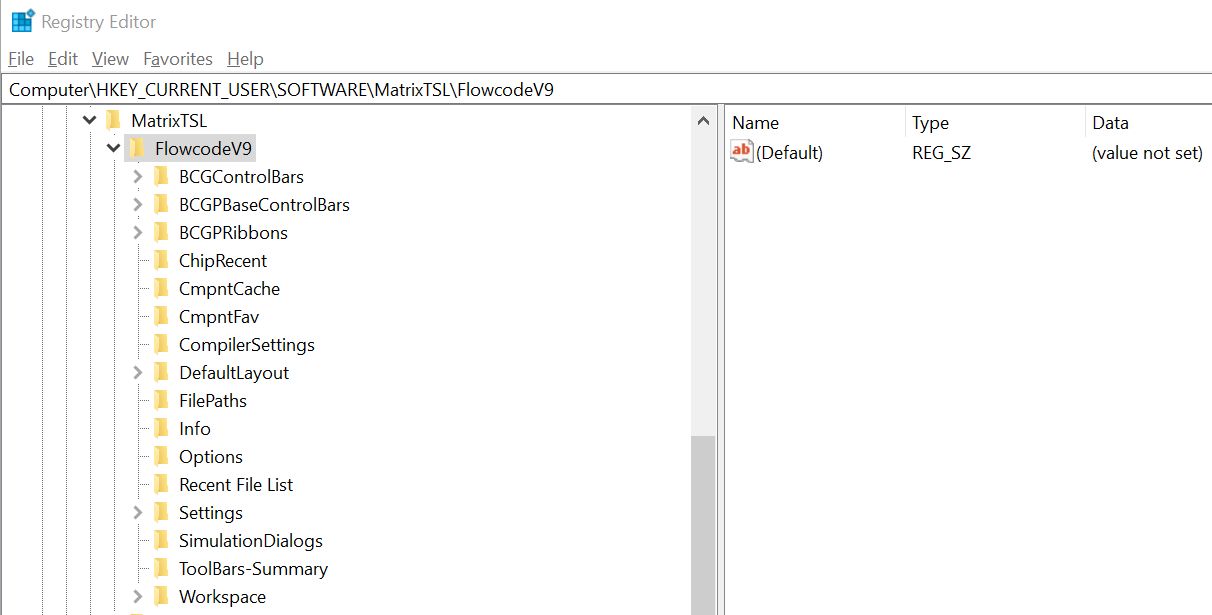Click the CmpntFav folder icon
1212x615 pixels.
tap(162, 317)
